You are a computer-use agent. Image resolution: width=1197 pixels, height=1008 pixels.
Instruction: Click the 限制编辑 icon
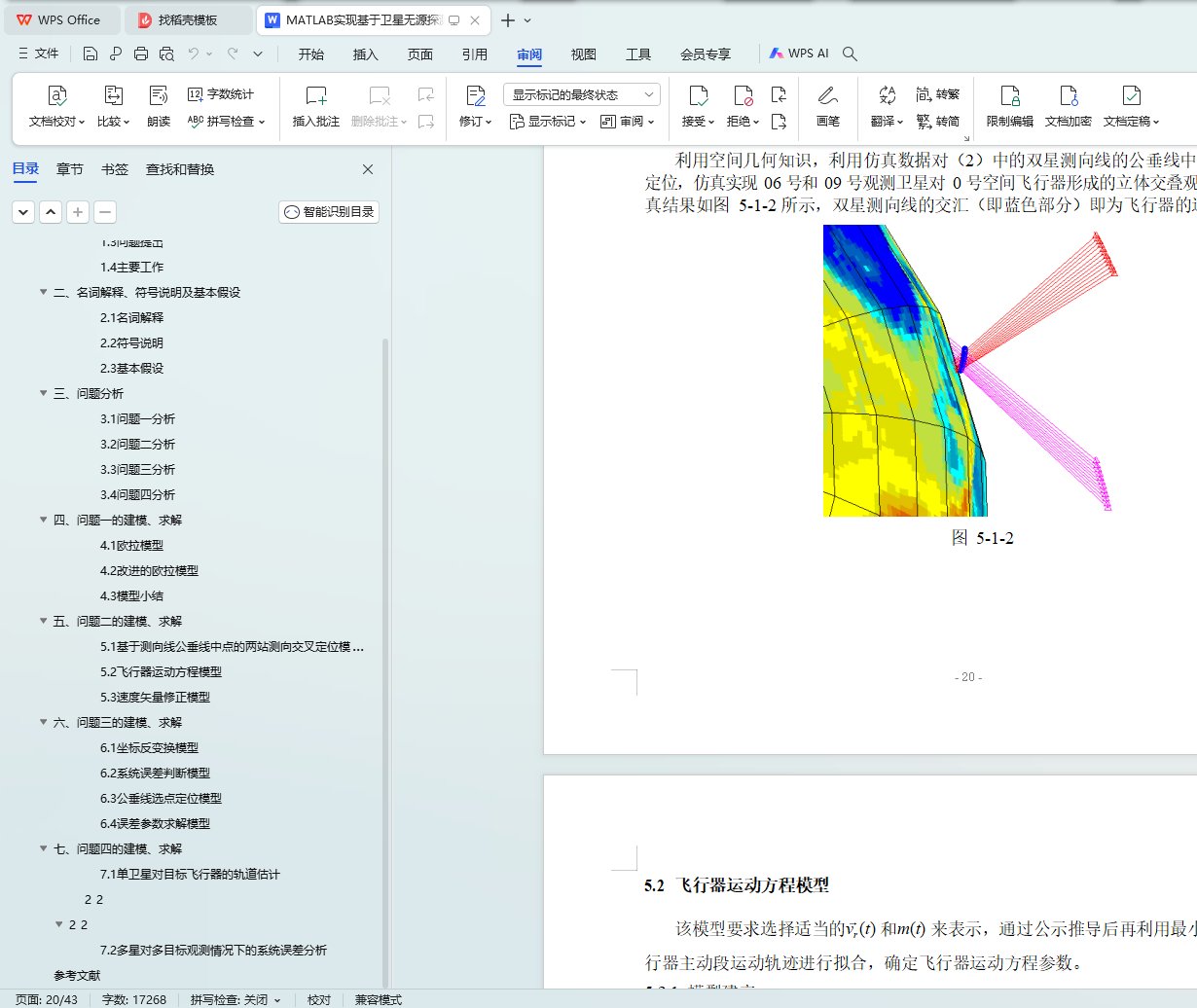1010,95
